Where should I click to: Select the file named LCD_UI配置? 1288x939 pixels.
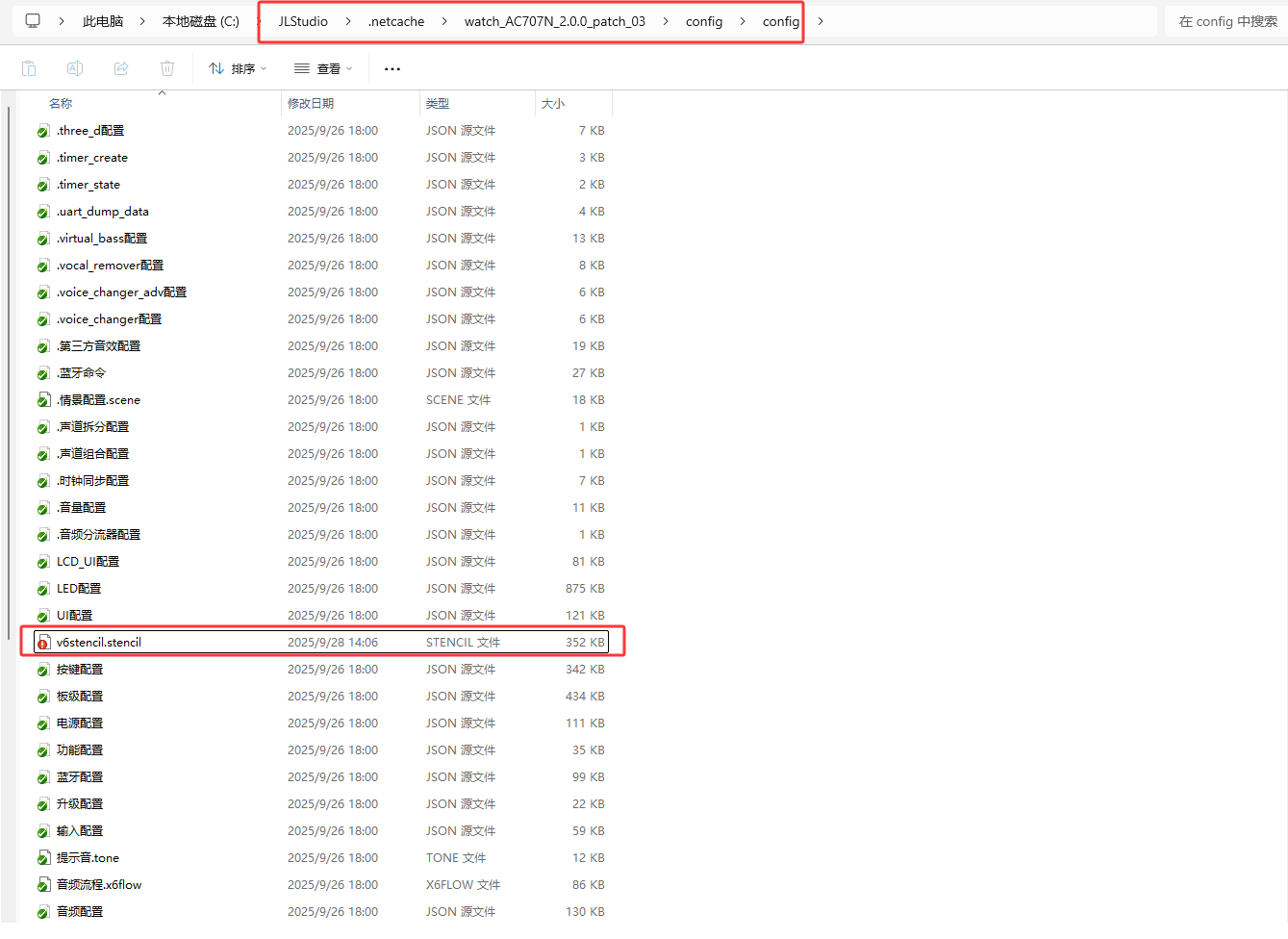click(88, 562)
